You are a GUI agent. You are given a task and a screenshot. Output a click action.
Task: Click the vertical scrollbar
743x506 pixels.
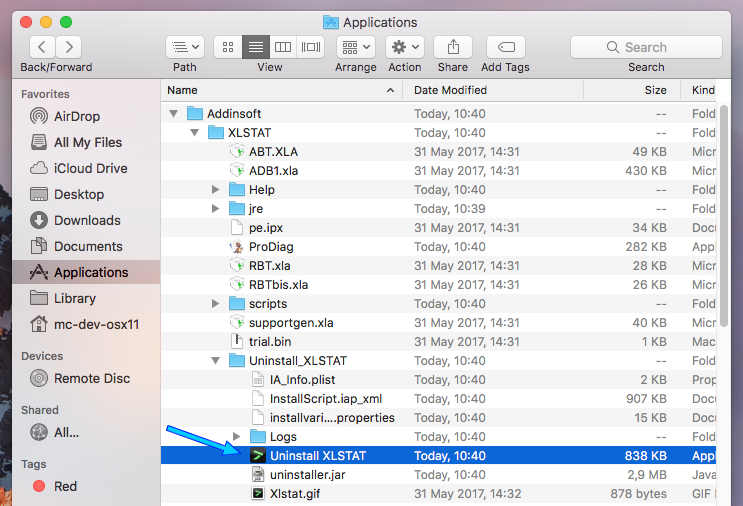pos(724,216)
